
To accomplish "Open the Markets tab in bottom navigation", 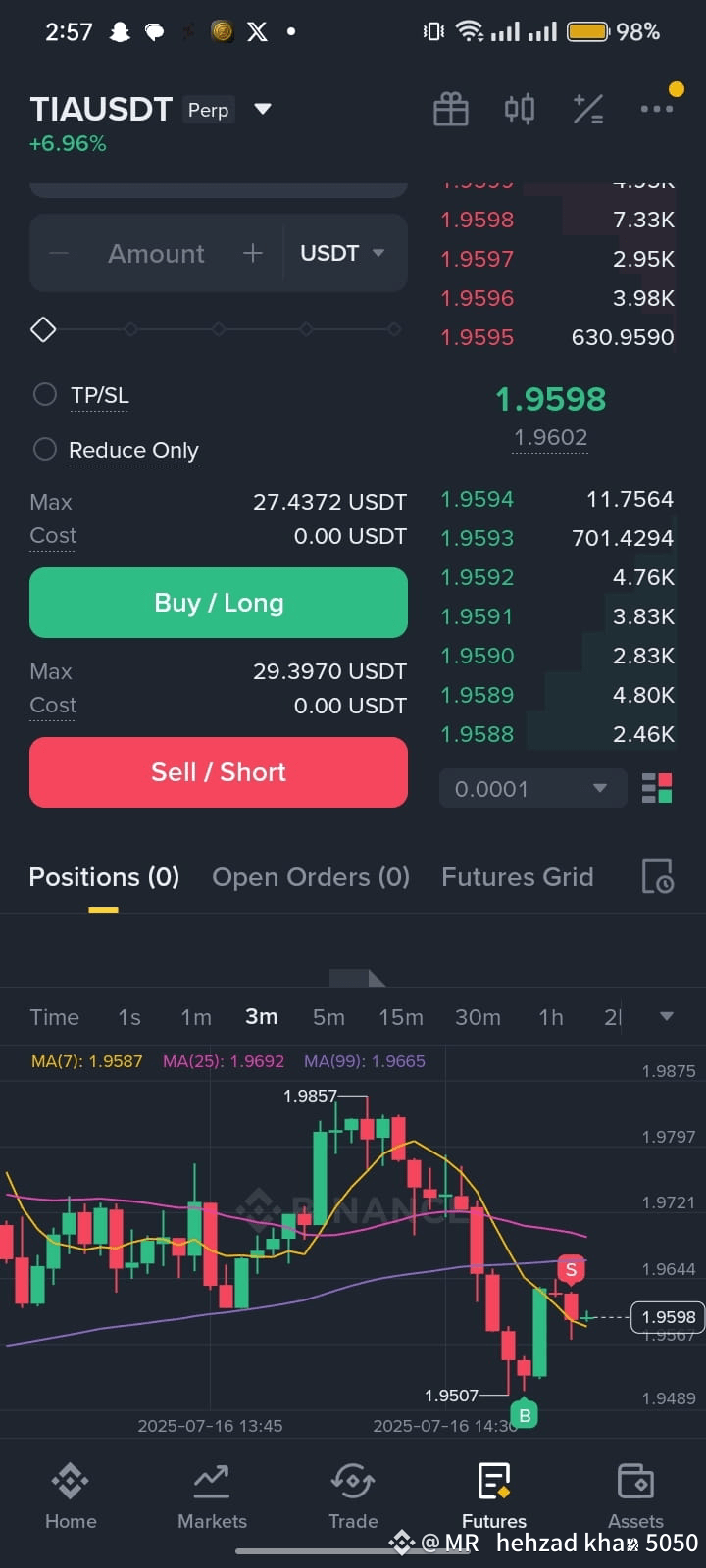I will point(212,1495).
